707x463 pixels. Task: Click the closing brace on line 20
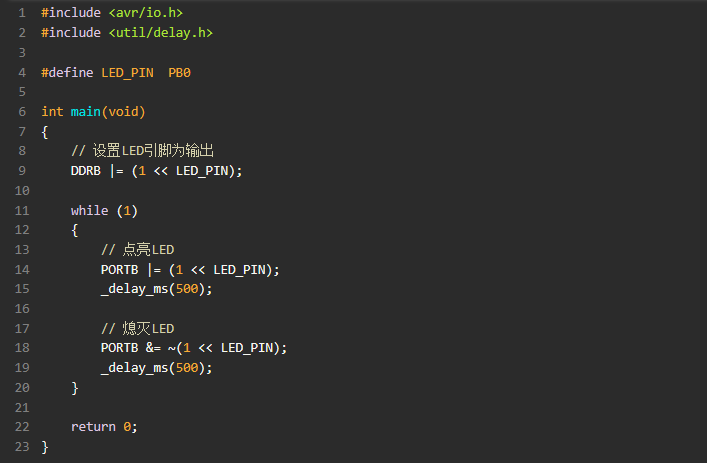[x=75, y=388]
